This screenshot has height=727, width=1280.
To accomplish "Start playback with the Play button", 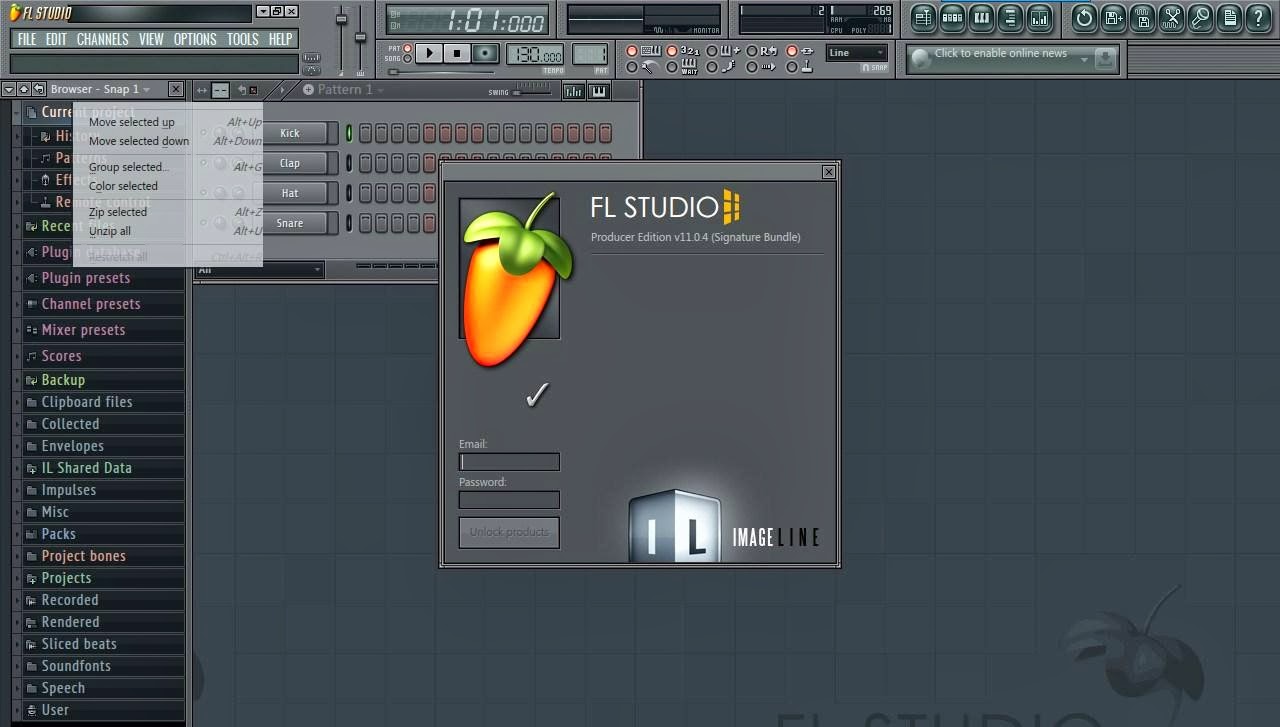I will 429,53.
